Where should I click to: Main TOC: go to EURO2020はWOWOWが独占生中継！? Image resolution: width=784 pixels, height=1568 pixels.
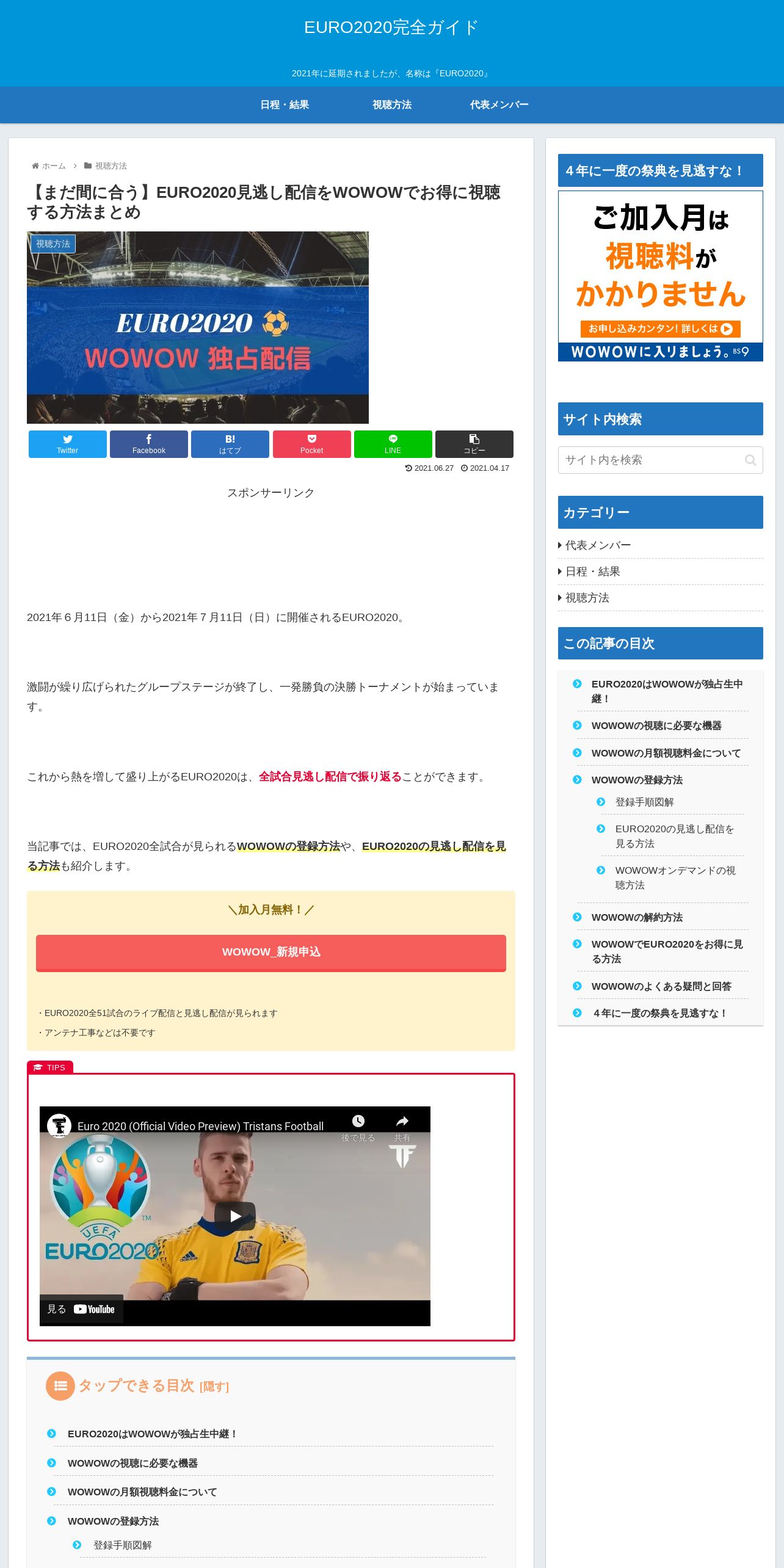click(152, 1434)
